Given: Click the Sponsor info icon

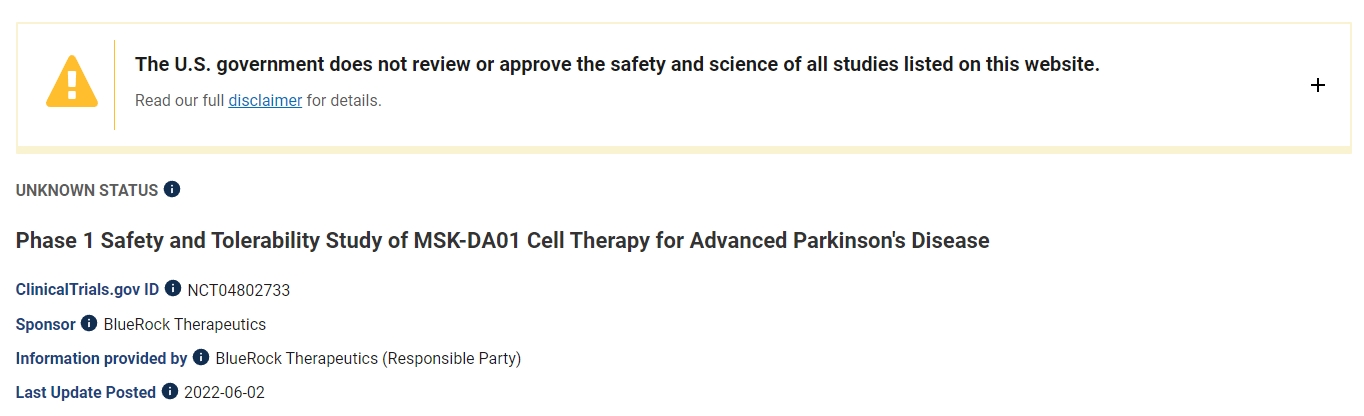Looking at the screenshot, I should pos(89,323).
